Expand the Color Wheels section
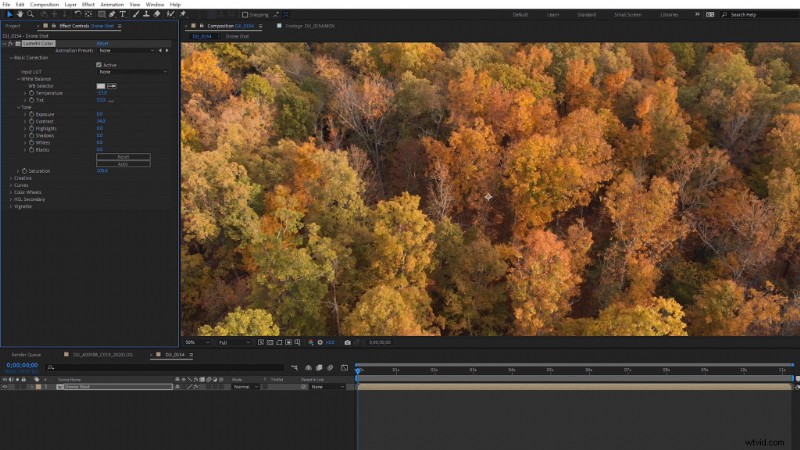This screenshot has height=450, width=800. tap(11, 192)
